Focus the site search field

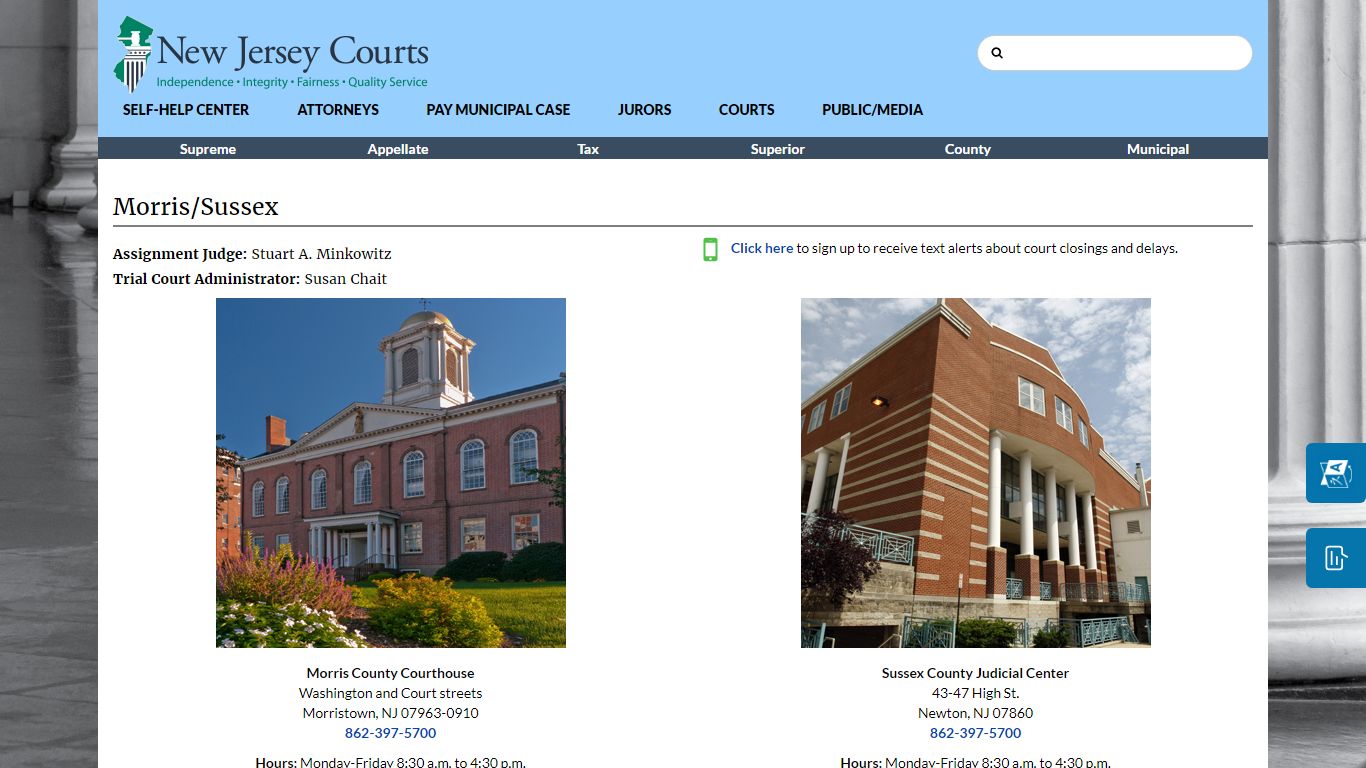click(1115, 53)
